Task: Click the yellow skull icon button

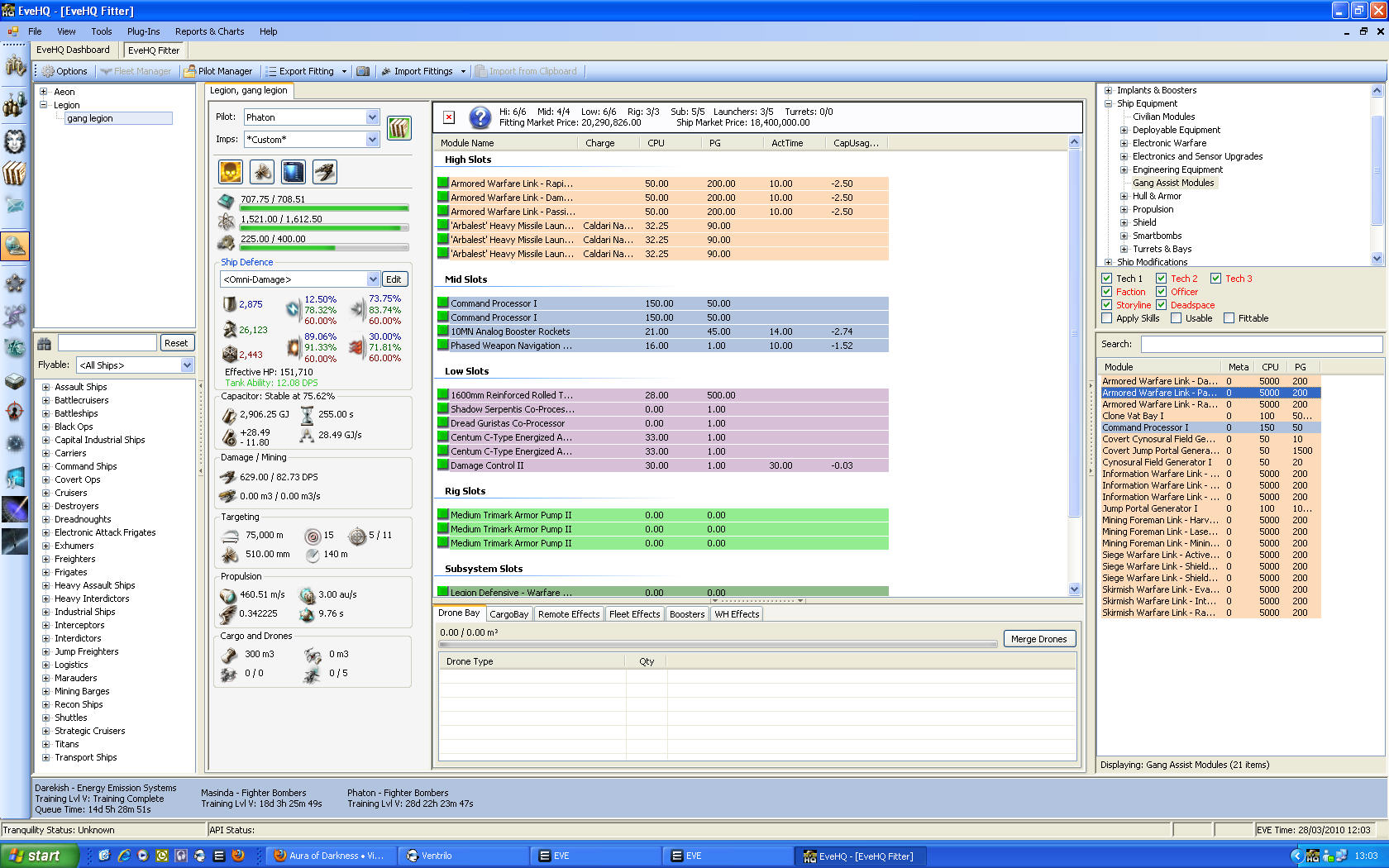Action: tap(231, 171)
